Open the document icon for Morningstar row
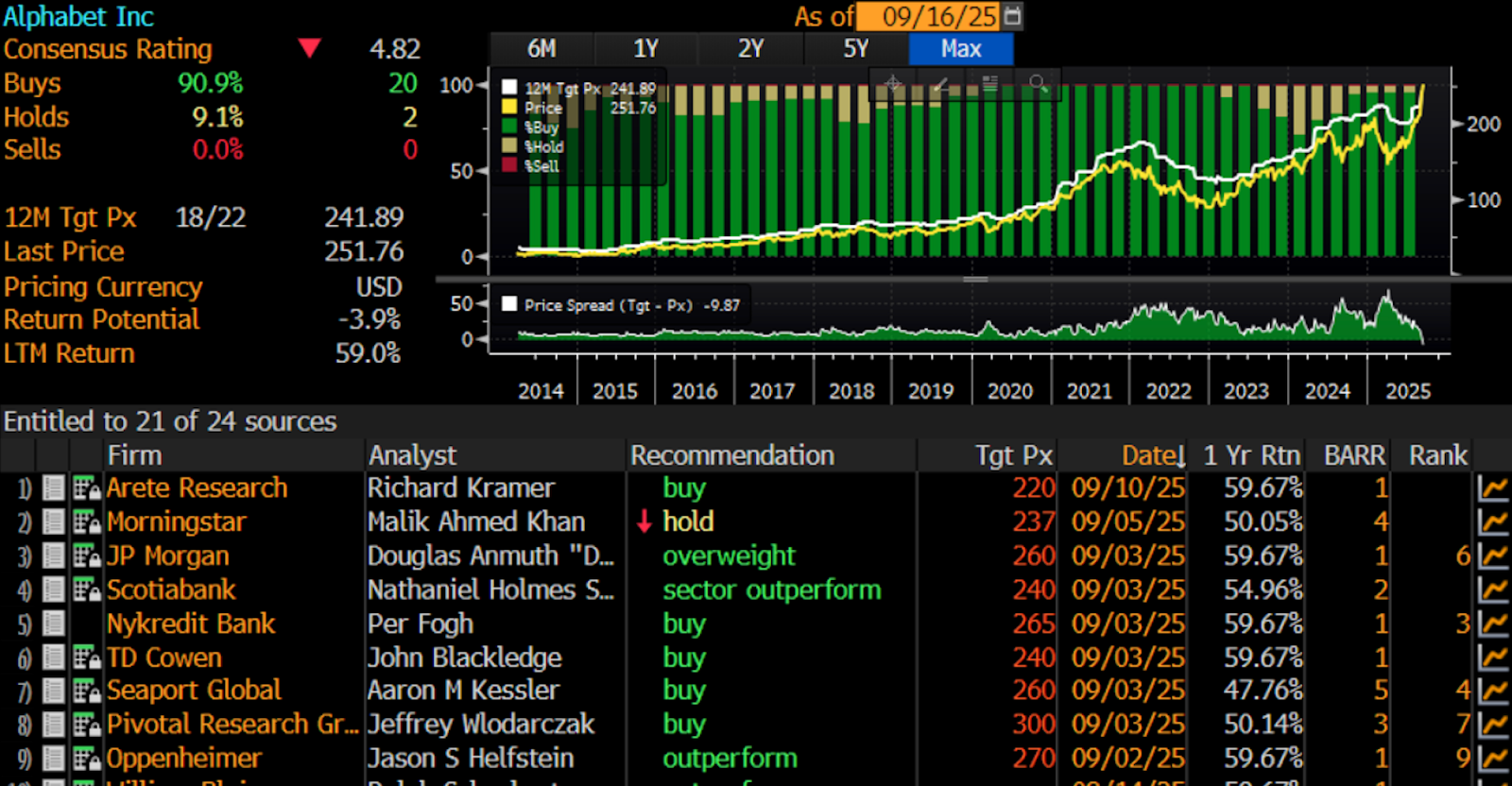 pos(54,522)
